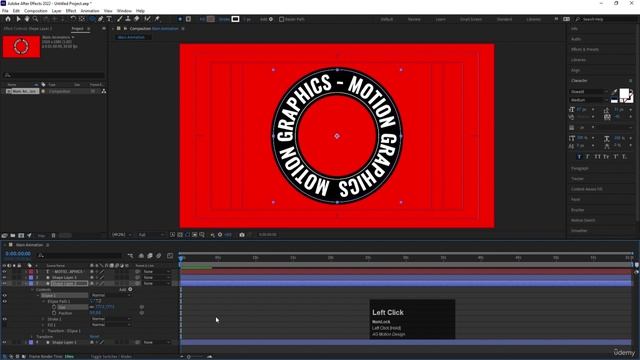Screen dimensions: 640x360
Task: Click the Reset link for Transform
Action: click(94, 337)
